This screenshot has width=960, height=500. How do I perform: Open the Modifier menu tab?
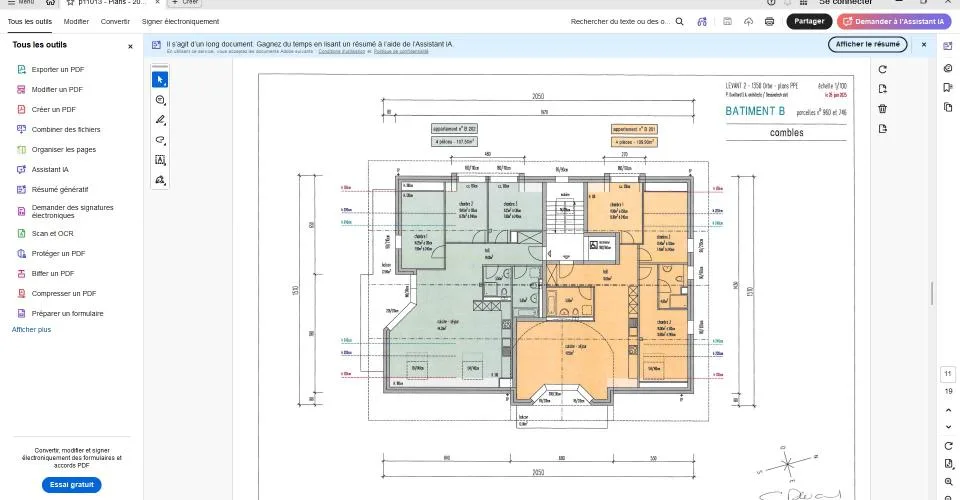77,21
